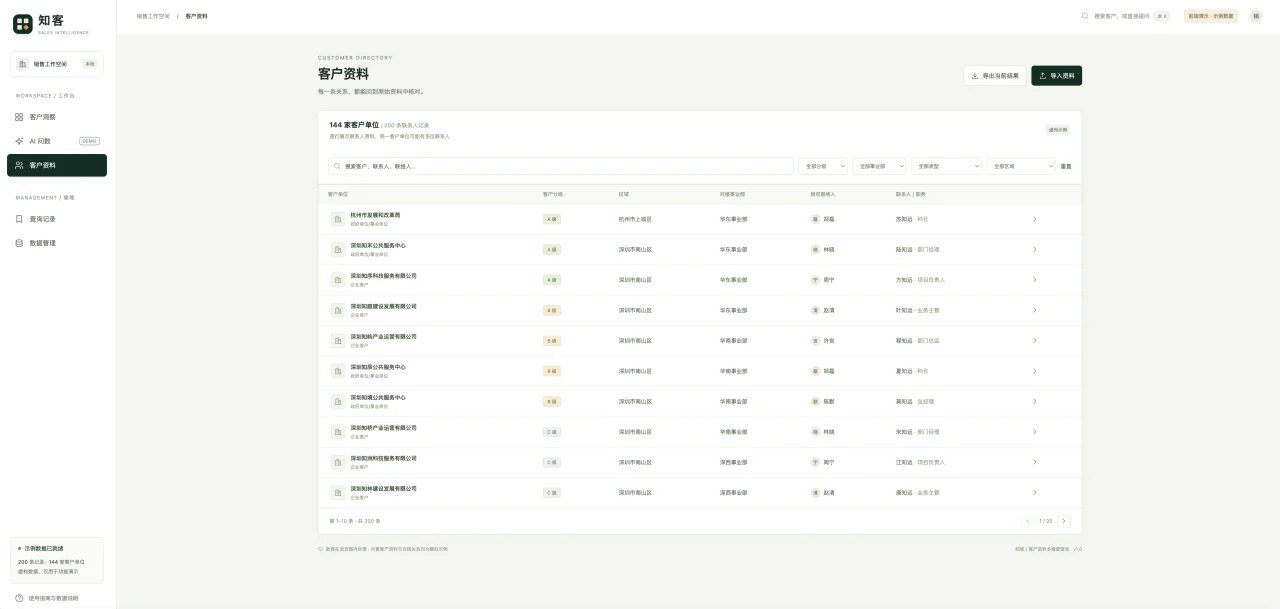
Task: Click the 导入资料 import button
Action: [x=1057, y=76]
